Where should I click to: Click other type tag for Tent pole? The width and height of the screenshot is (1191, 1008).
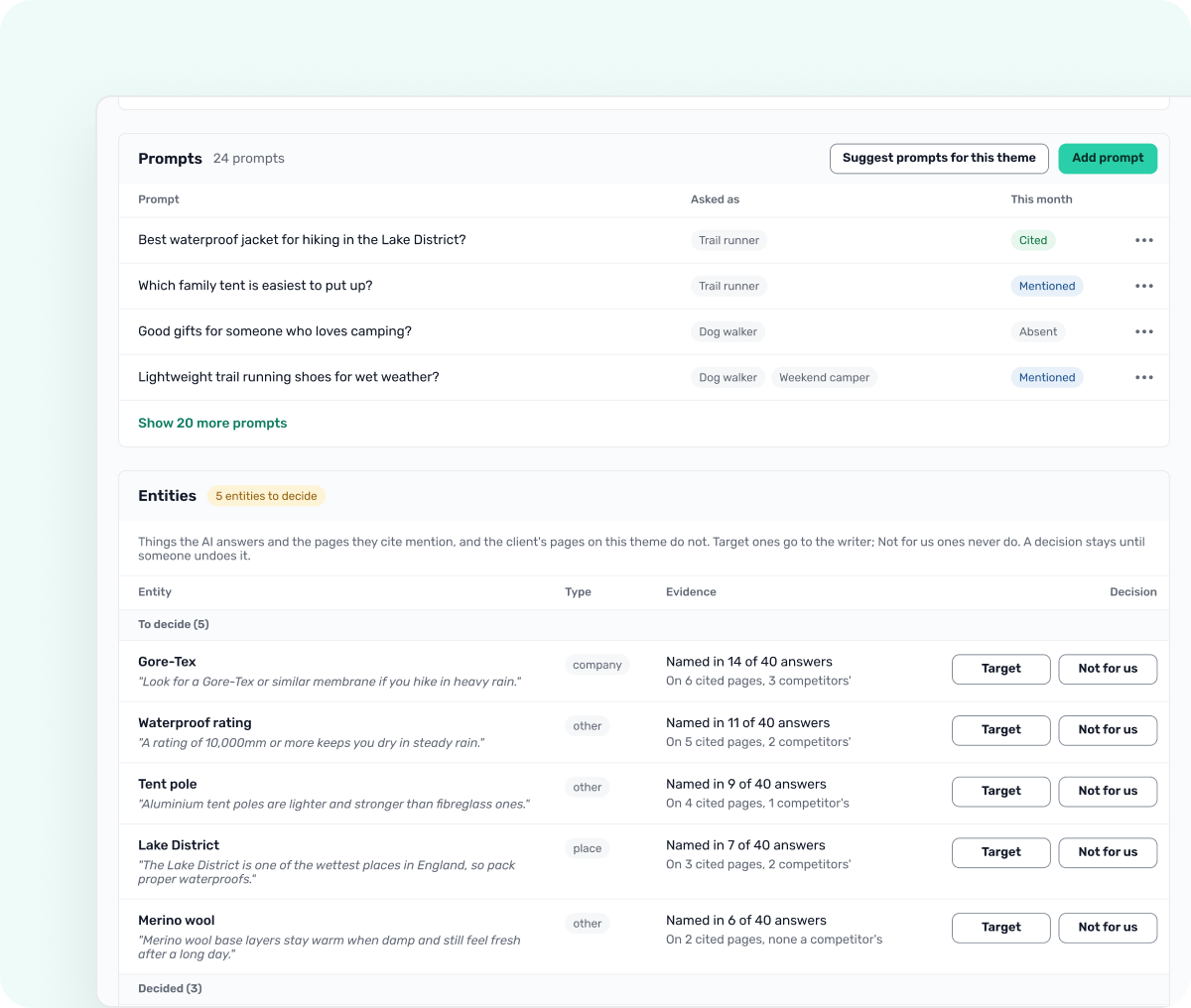click(587, 788)
